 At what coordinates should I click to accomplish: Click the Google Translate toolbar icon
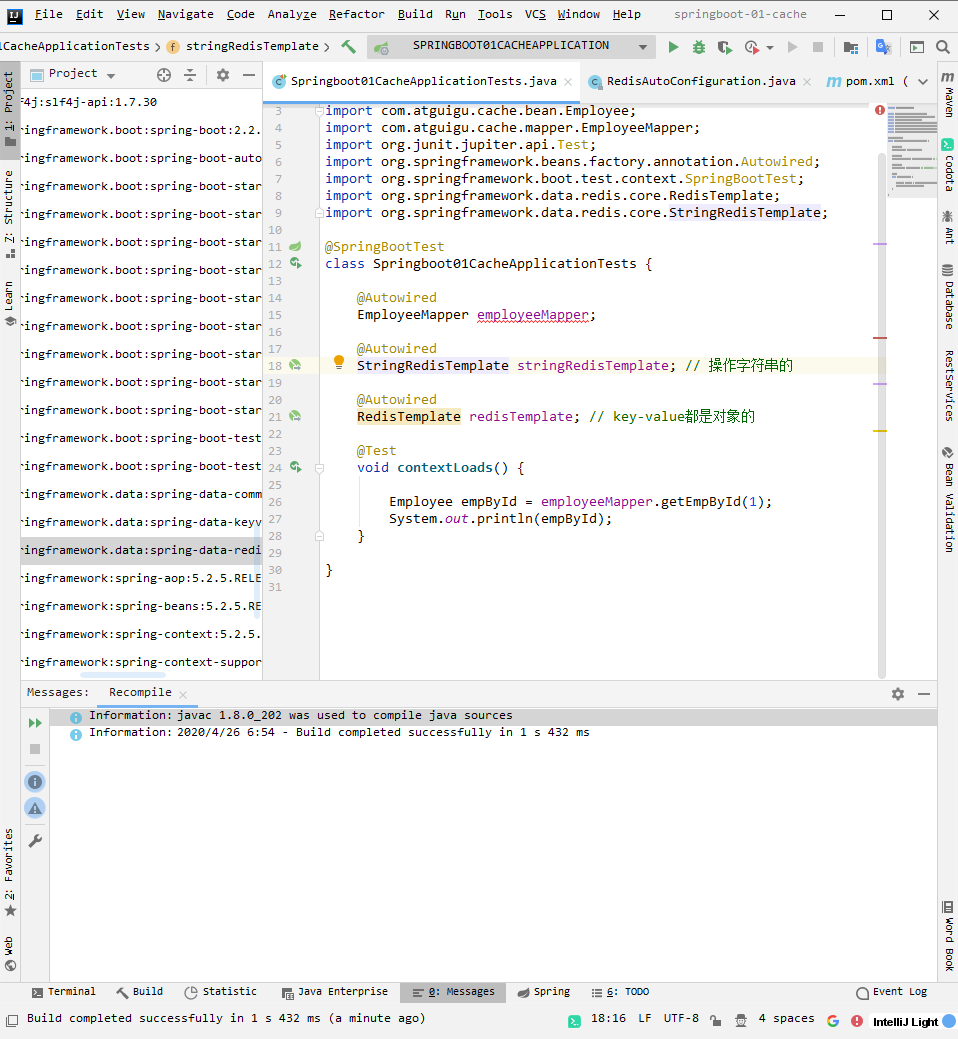[883, 46]
